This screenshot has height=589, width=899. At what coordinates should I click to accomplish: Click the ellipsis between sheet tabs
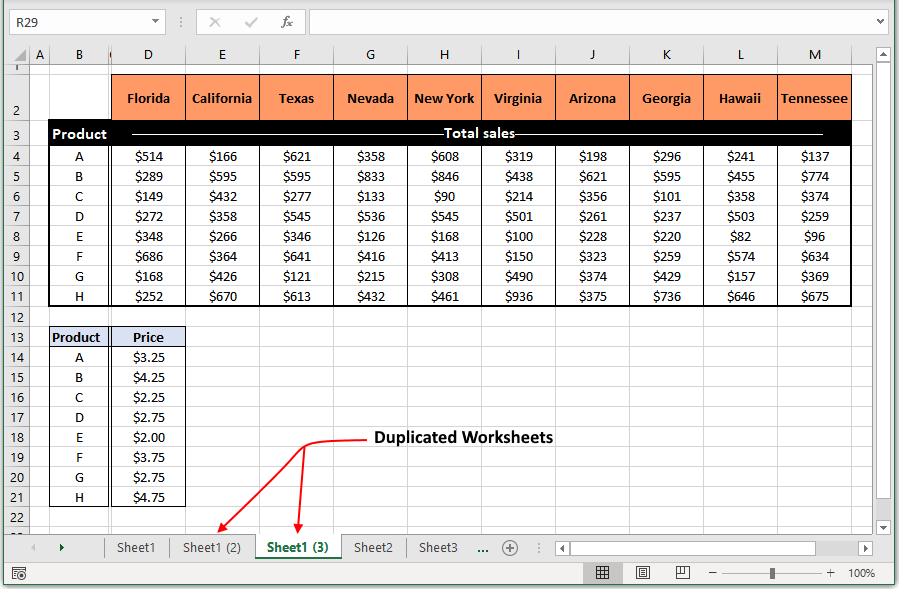coord(482,547)
